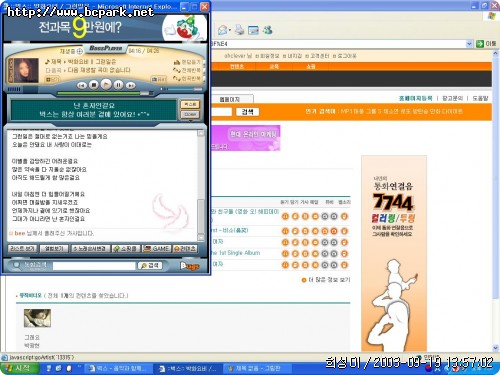Click the 리메츠 button in the player

[x=185, y=249]
